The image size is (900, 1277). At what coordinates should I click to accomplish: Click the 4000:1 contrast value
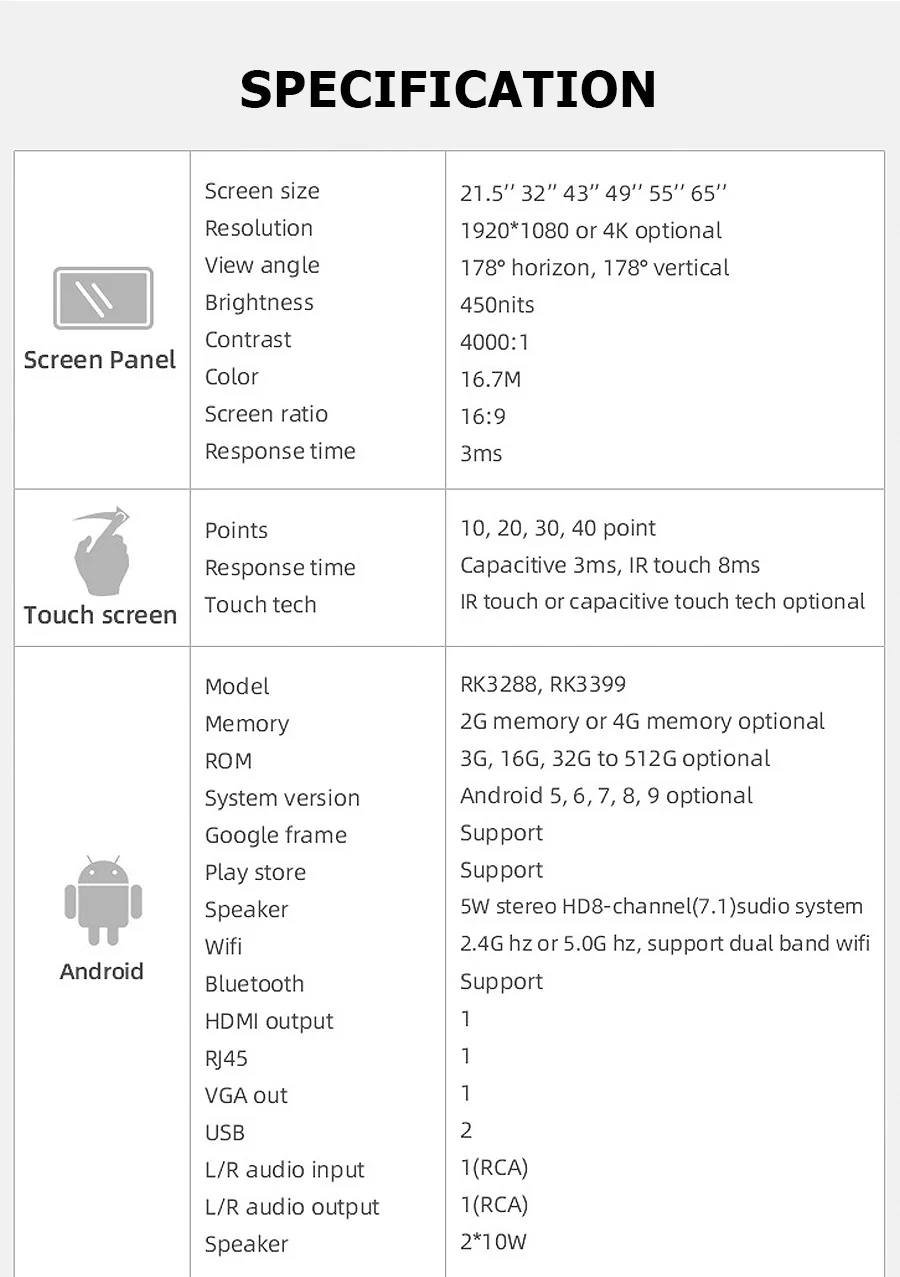click(495, 342)
